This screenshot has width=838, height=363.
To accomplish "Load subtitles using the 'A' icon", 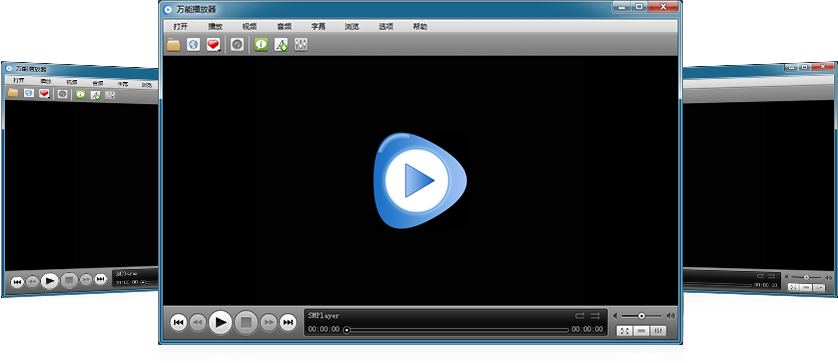I will pos(281,45).
